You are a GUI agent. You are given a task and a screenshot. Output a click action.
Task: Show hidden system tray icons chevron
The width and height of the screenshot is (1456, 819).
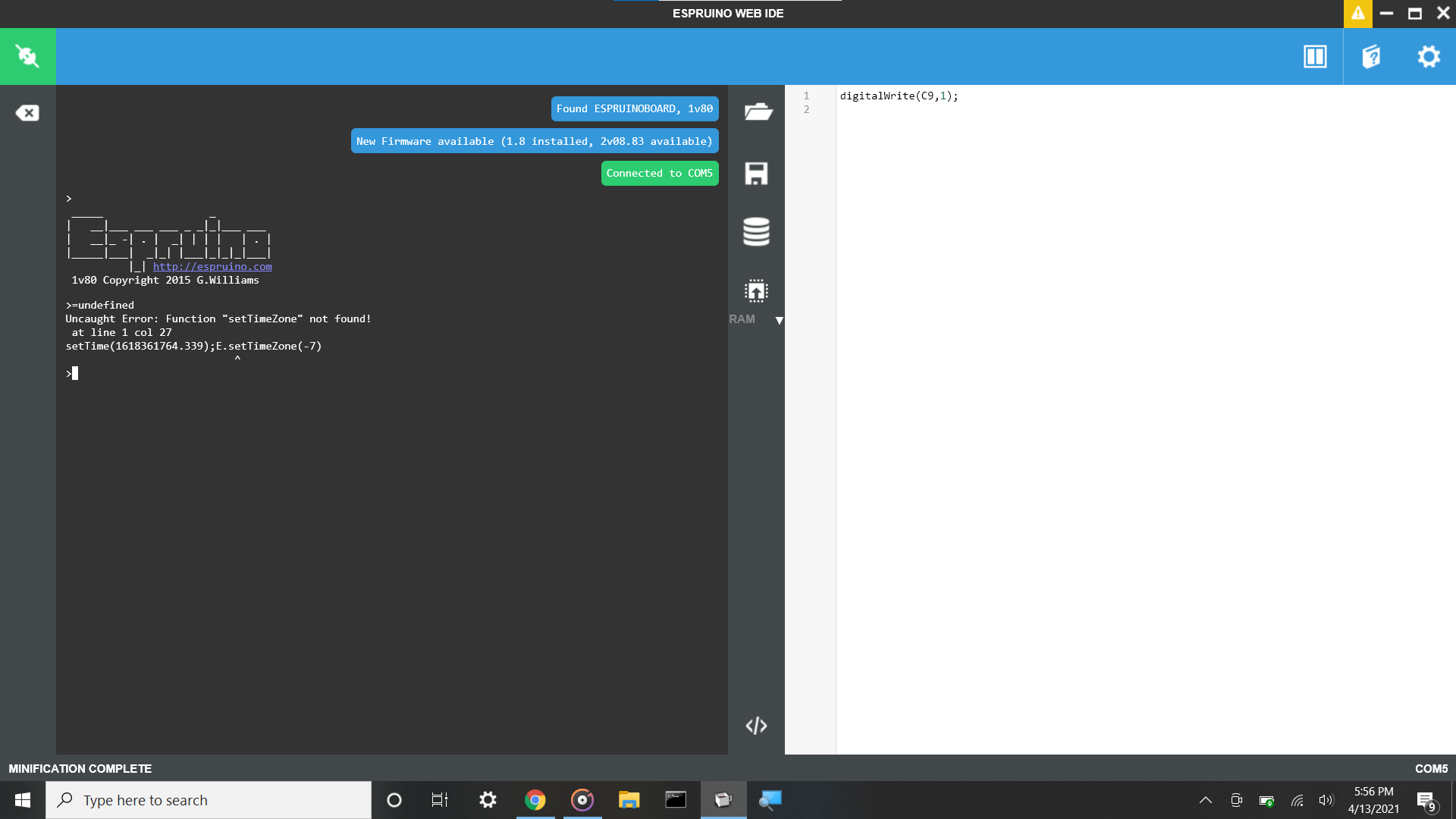[1206, 800]
